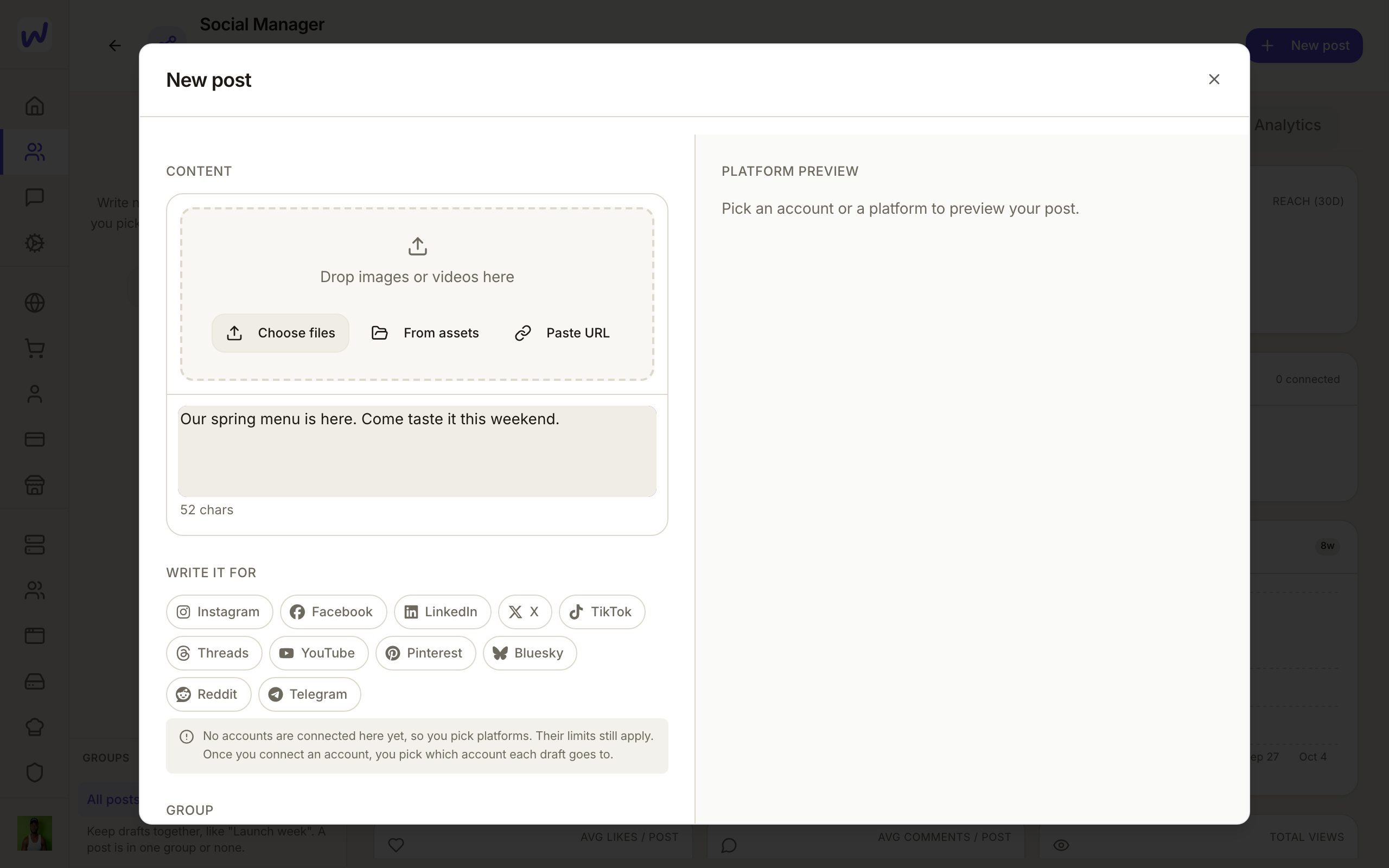Viewport: 1389px width, 868px height.
Task: Open the credit card sidebar icon
Action: point(34,439)
